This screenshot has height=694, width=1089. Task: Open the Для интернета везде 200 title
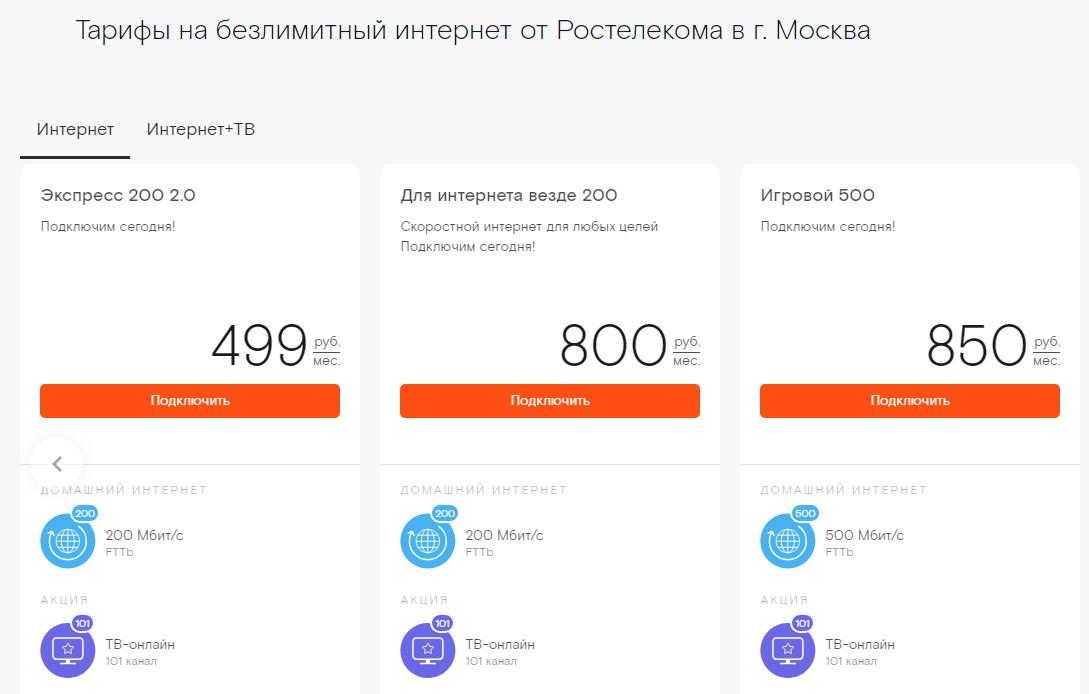click(x=508, y=196)
